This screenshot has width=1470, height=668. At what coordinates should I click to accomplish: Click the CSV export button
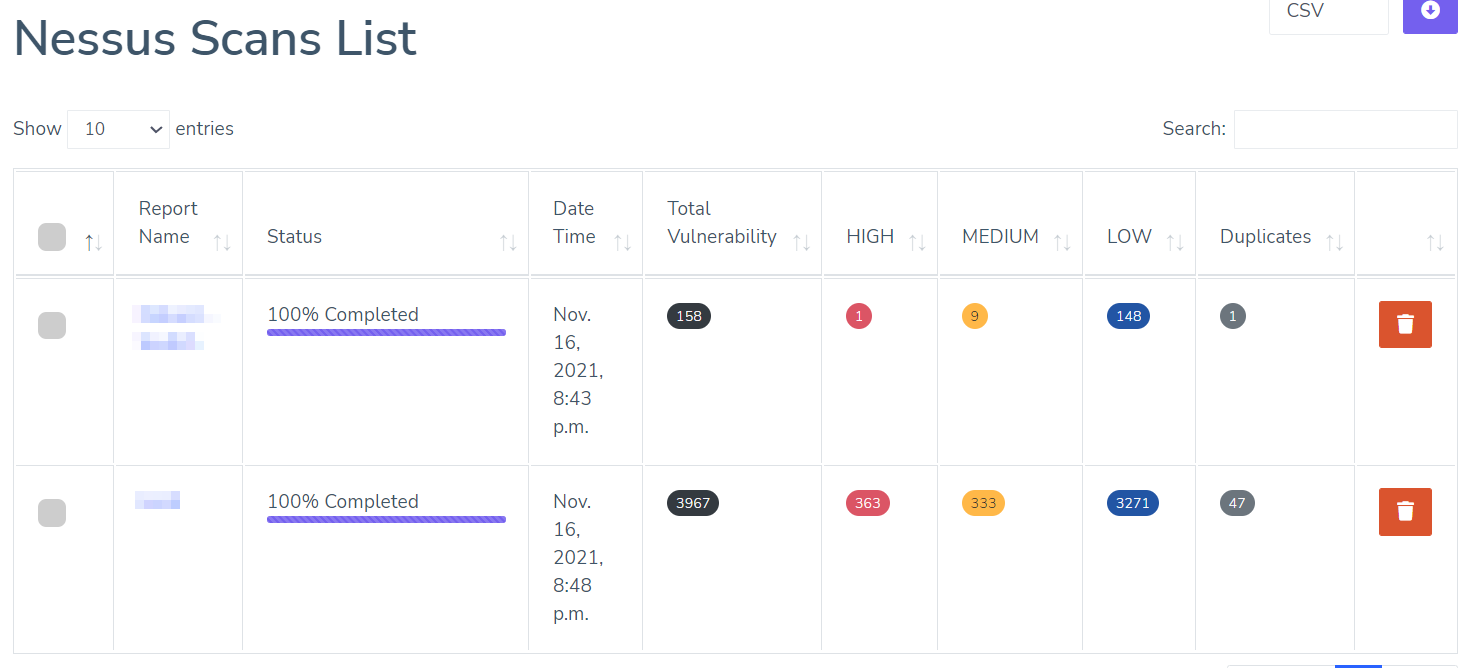pos(1328,13)
